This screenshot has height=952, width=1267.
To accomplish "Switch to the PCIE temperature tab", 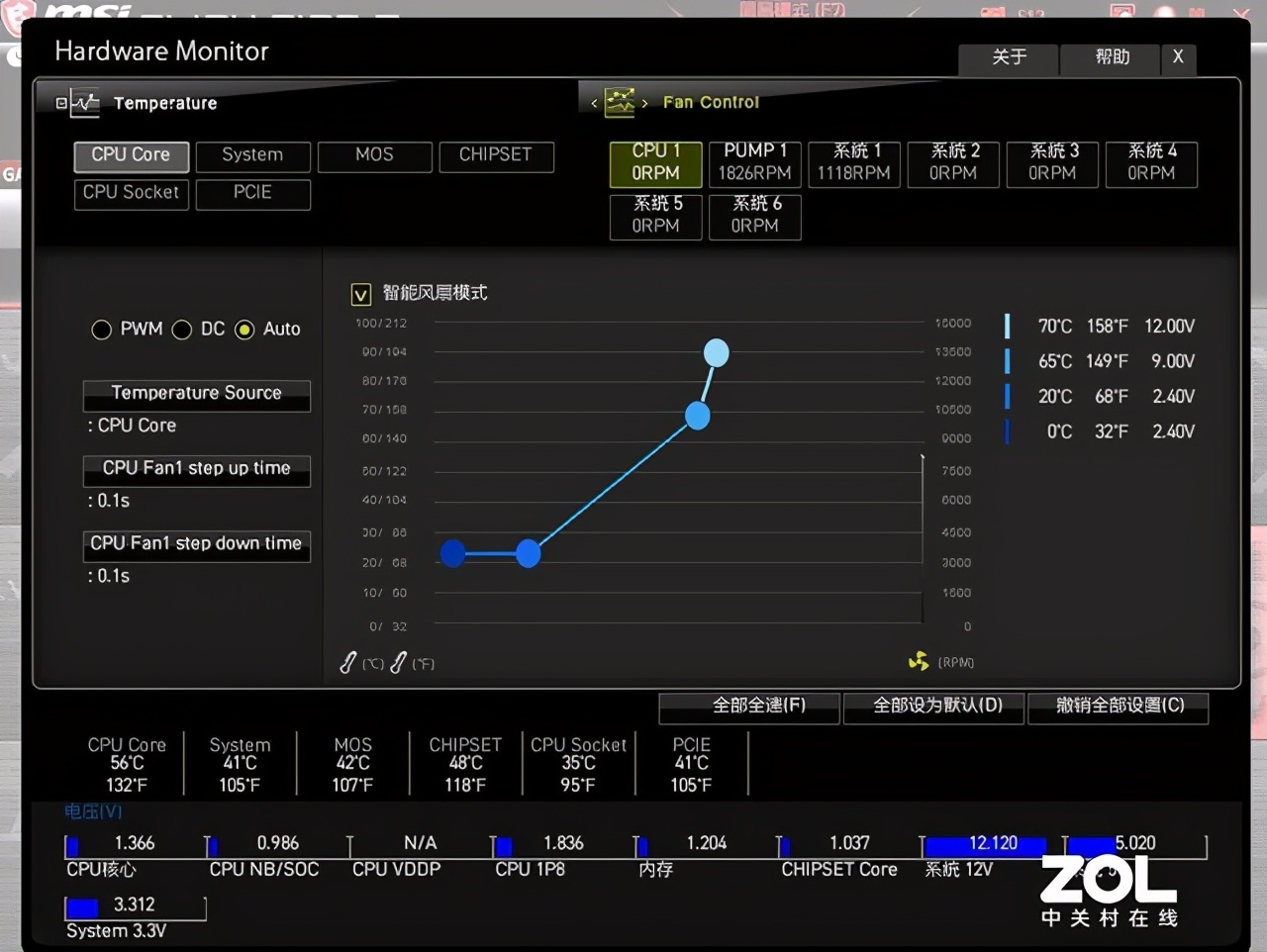I will (x=252, y=194).
